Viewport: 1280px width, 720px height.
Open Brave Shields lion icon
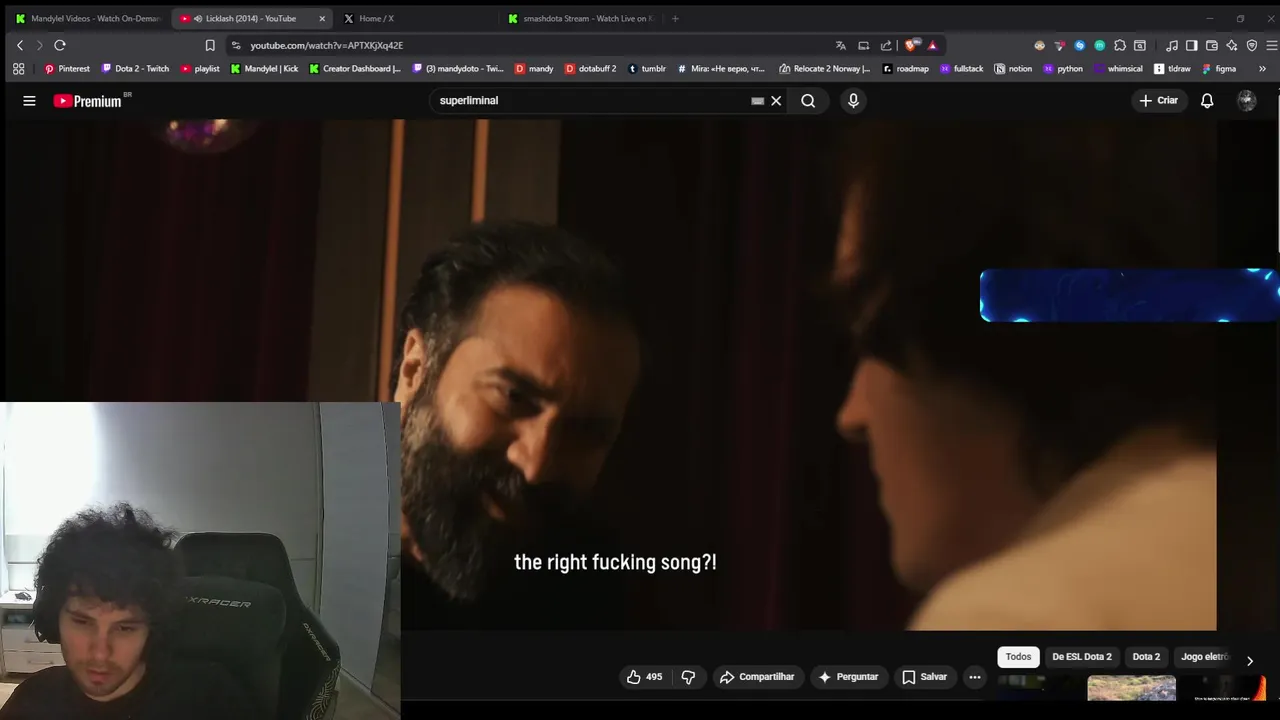(x=911, y=45)
